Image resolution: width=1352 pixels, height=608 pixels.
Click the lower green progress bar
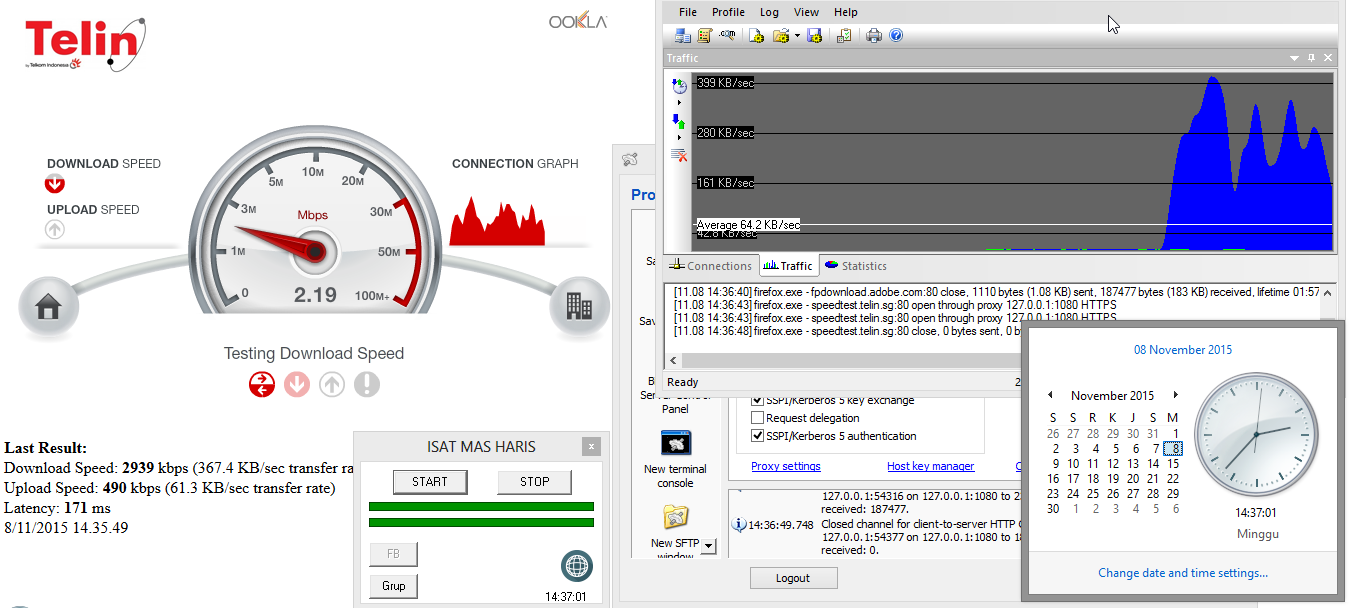(481, 522)
